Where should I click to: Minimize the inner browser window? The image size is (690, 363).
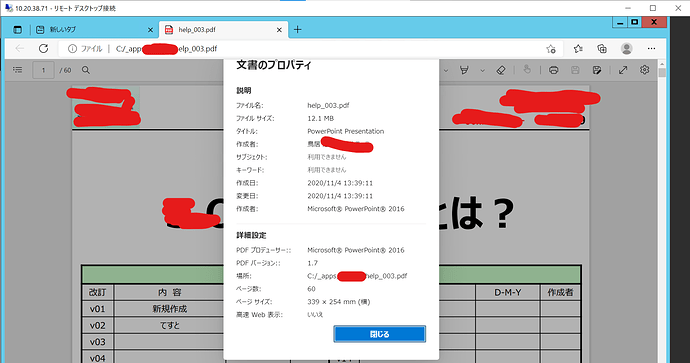[620, 22]
